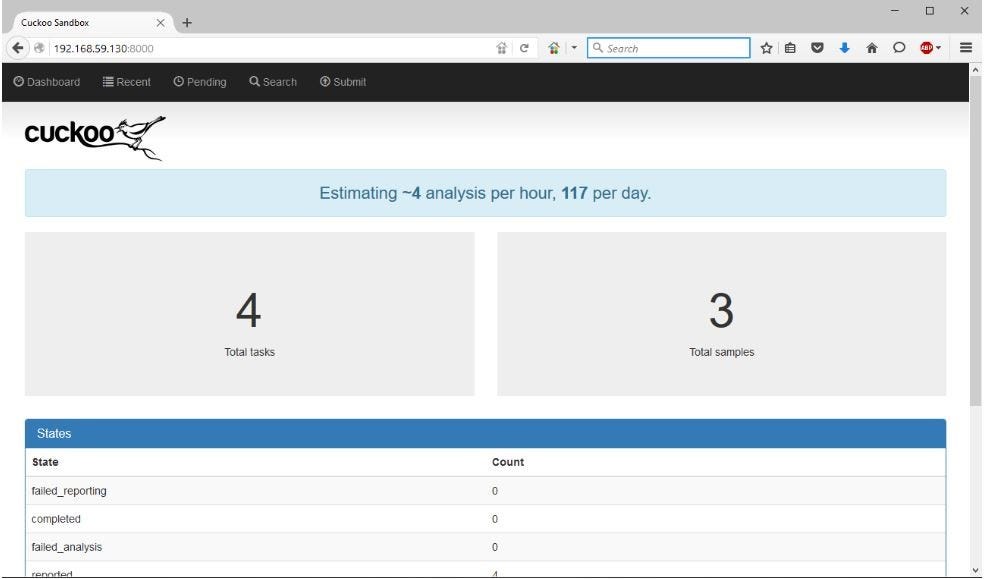The width and height of the screenshot is (985, 579).
Task: Select the failed_analysis row label
Action: [x=67, y=548]
